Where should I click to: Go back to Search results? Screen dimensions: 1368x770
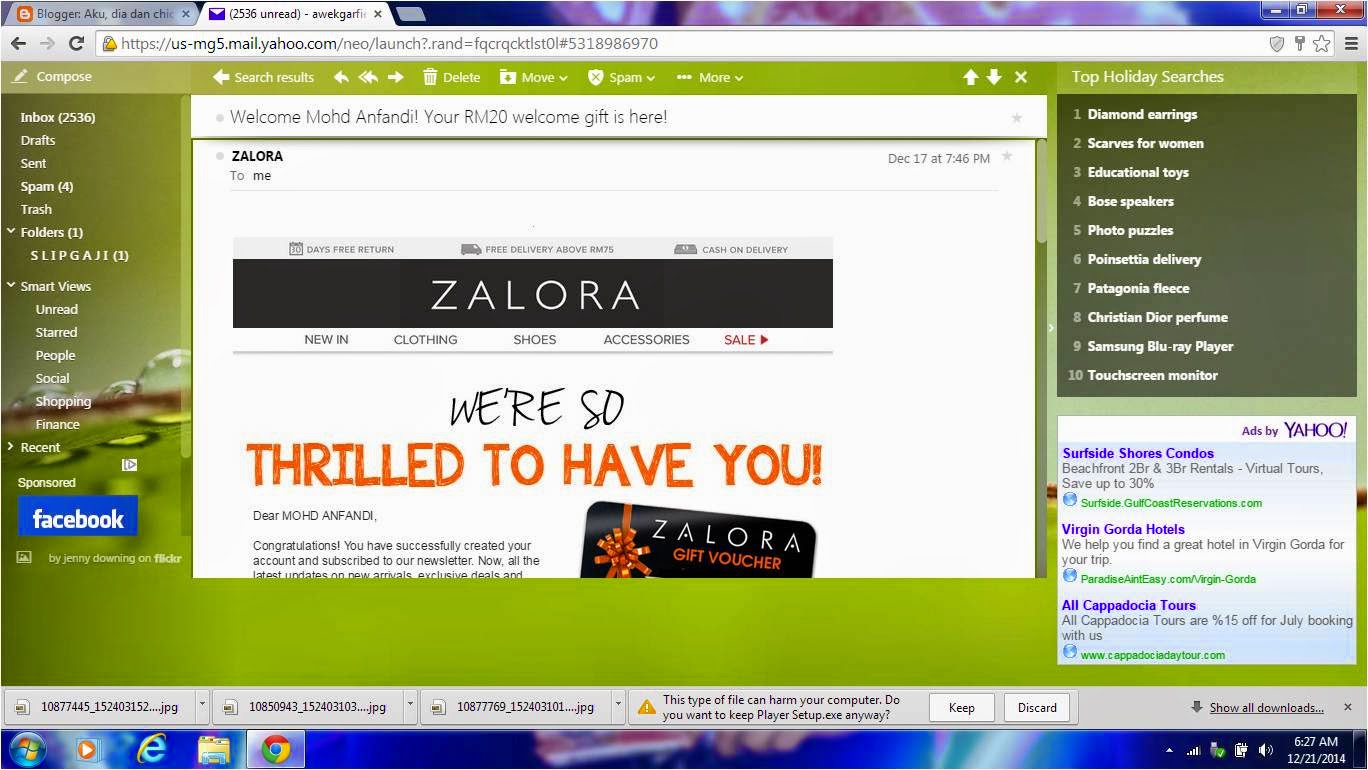click(264, 77)
